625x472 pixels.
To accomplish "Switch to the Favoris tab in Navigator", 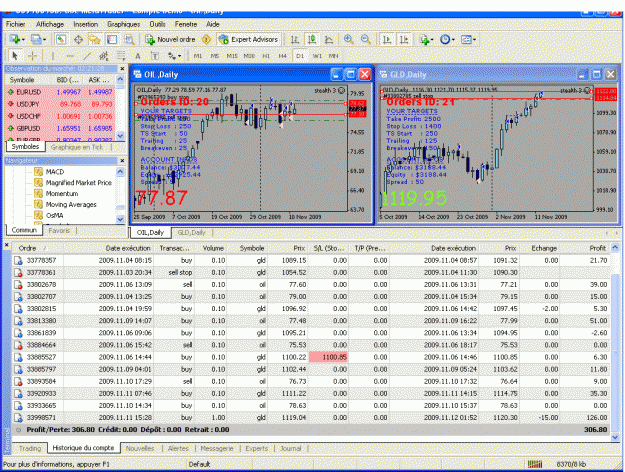I will 59,230.
